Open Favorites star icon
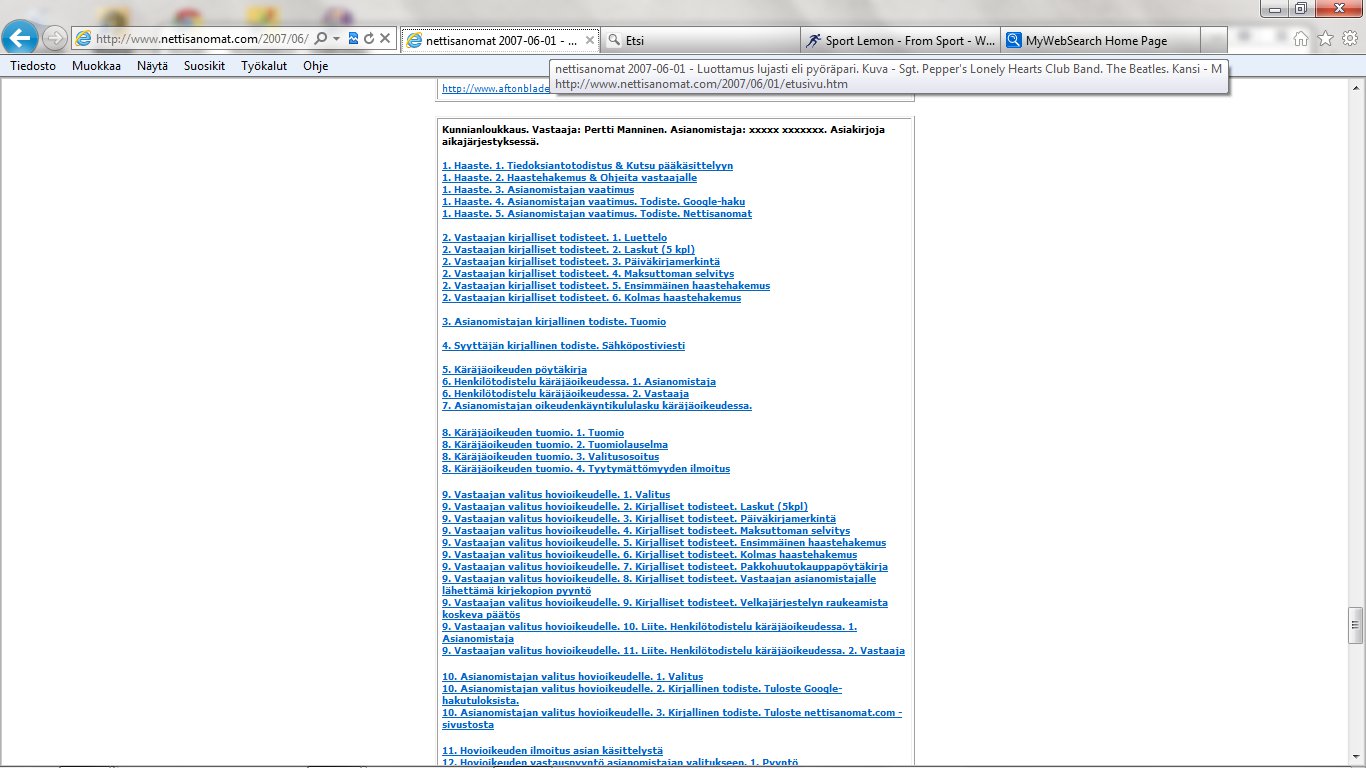 point(1326,39)
